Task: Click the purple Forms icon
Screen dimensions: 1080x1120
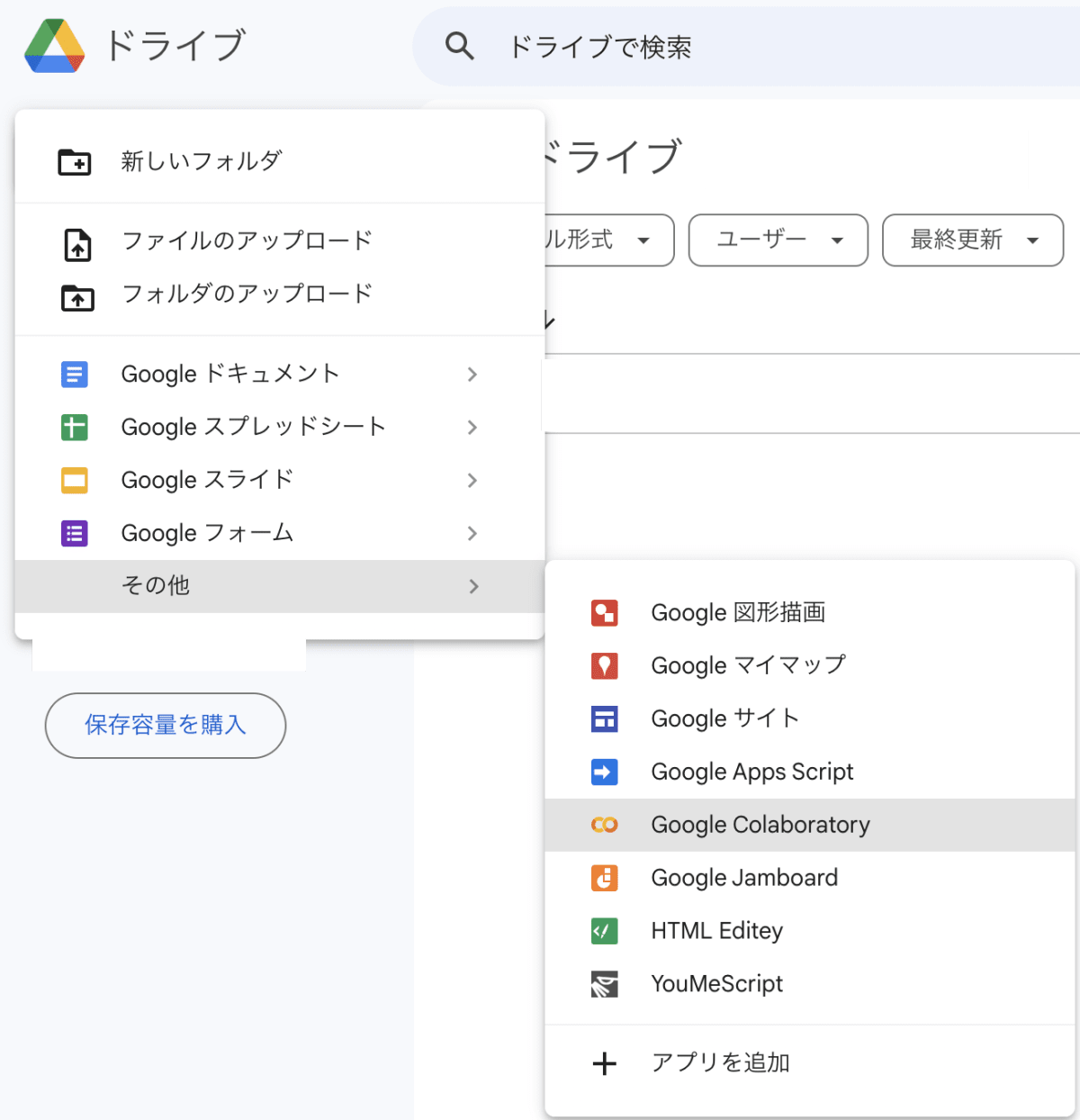Action: (75, 533)
